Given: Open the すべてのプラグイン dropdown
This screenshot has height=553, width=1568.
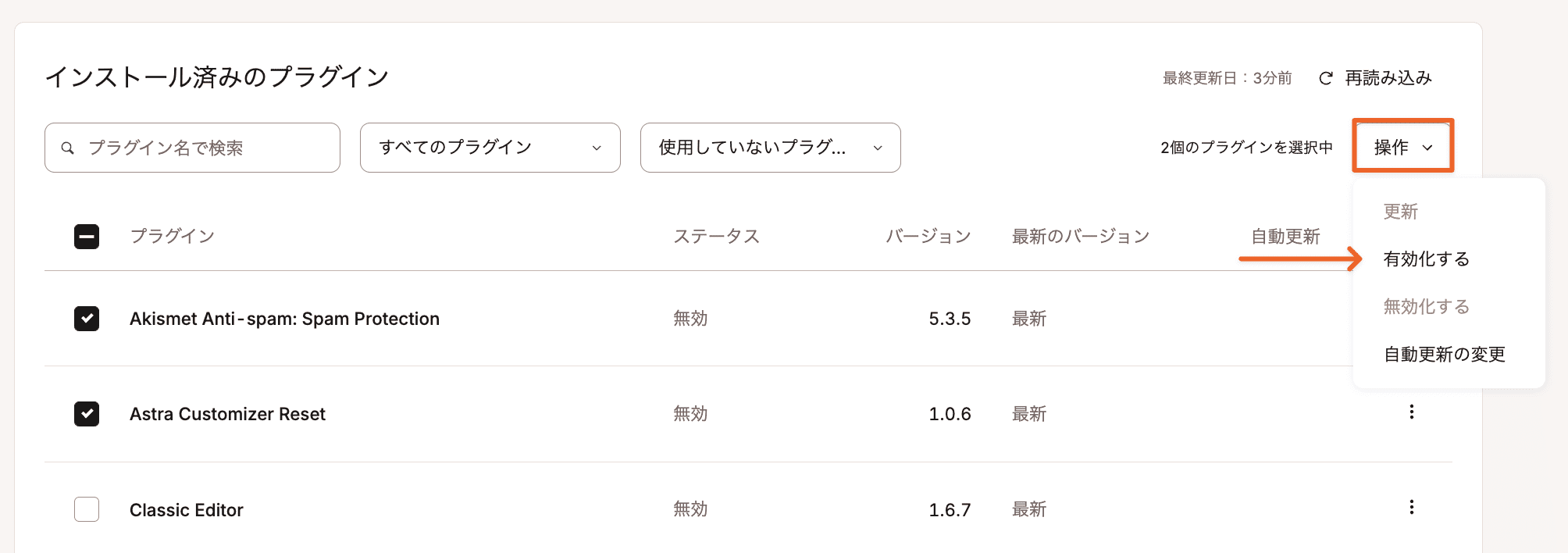Looking at the screenshot, I should [x=490, y=148].
